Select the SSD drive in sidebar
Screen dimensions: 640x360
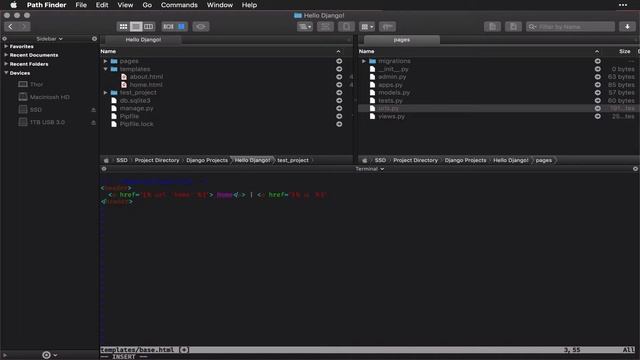tap(36, 109)
